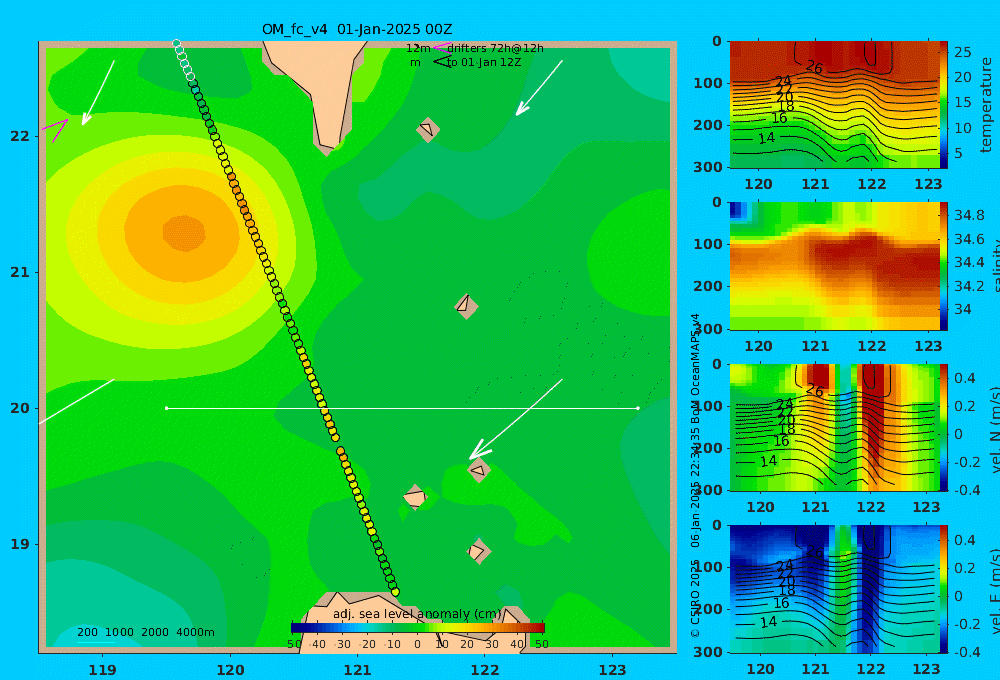Viewport: 1000px width, 680px height.
Task: Open the northward velocity section plot
Action: tap(834, 427)
